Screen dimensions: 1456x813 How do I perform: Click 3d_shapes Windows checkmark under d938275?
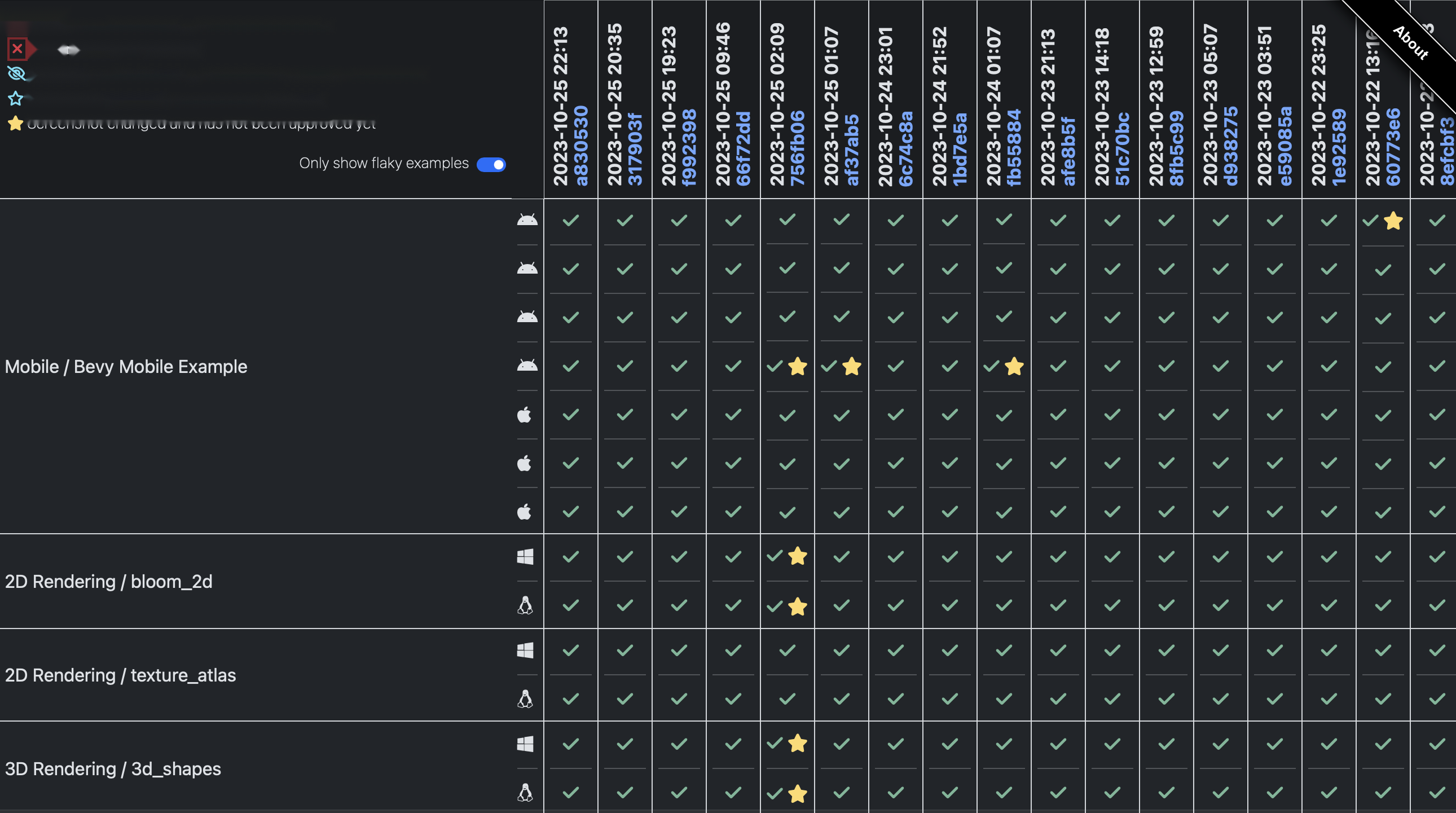point(1221,744)
